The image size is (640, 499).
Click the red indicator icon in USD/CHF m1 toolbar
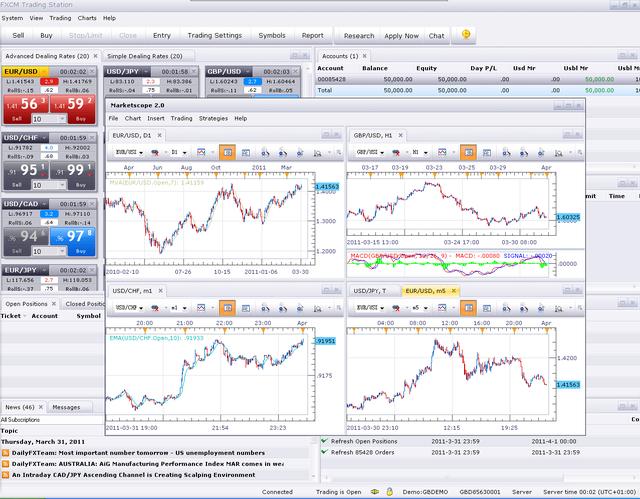[155, 308]
